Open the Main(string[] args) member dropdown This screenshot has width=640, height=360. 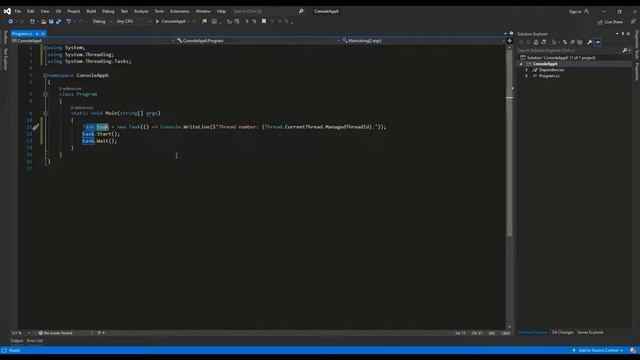point(424,41)
